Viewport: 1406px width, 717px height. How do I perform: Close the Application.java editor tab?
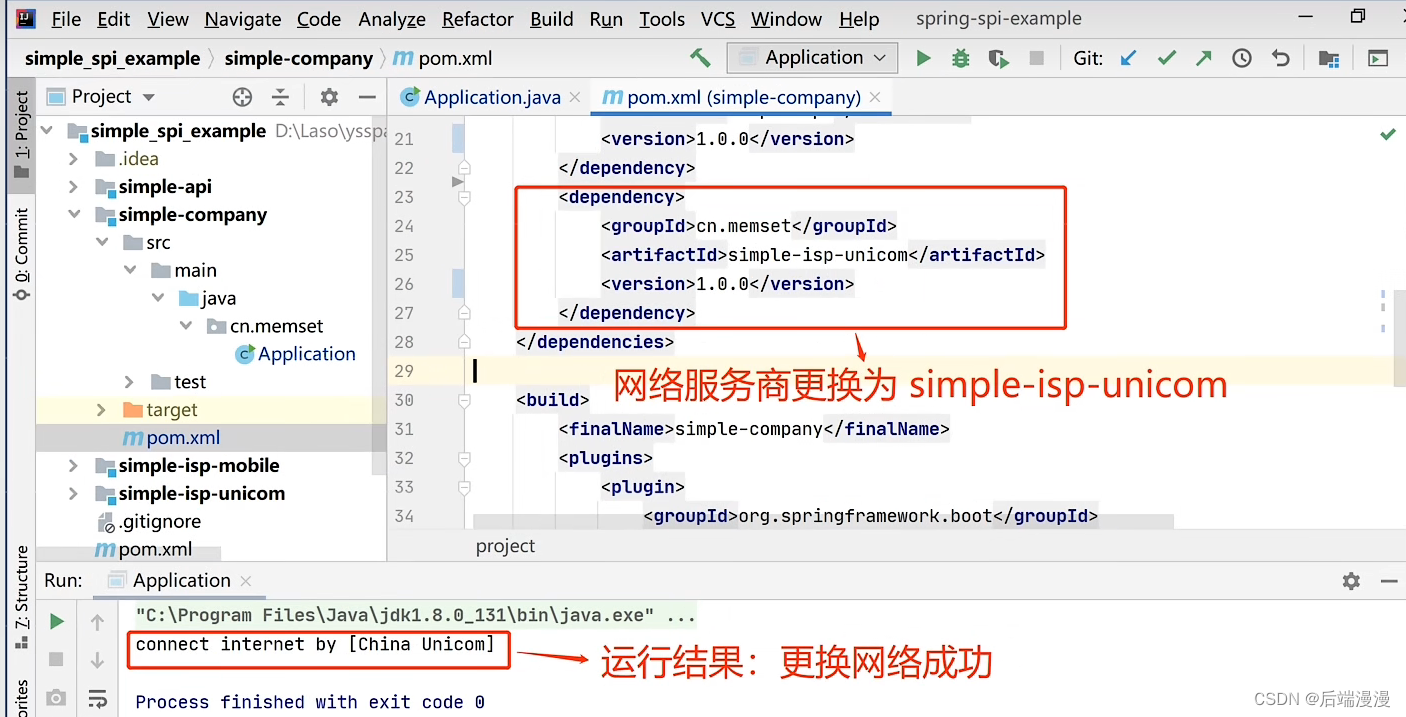(x=575, y=98)
